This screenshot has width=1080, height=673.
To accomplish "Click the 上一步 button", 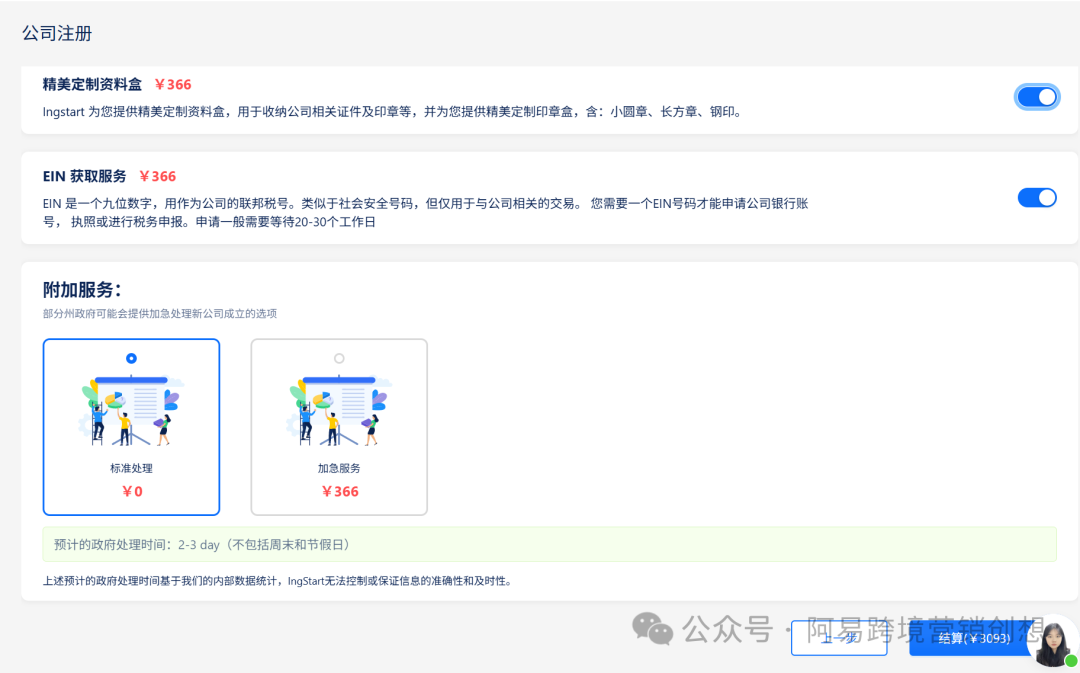I will tap(839, 640).
